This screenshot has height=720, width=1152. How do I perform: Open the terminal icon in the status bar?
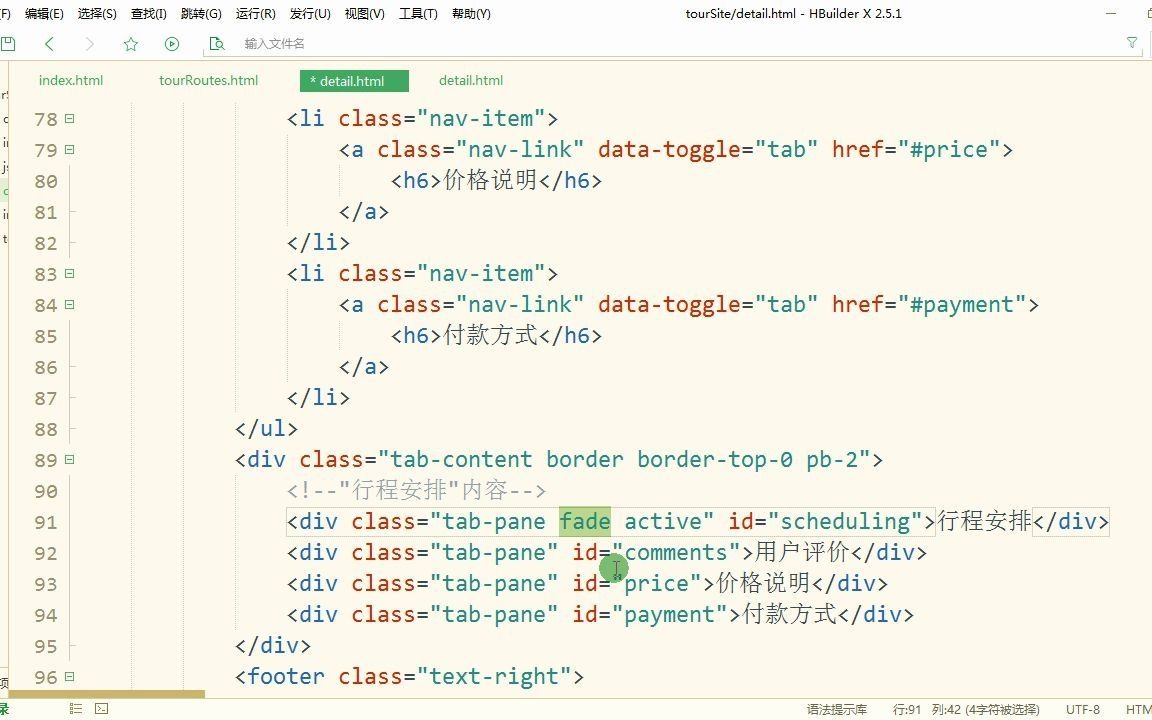(x=101, y=708)
